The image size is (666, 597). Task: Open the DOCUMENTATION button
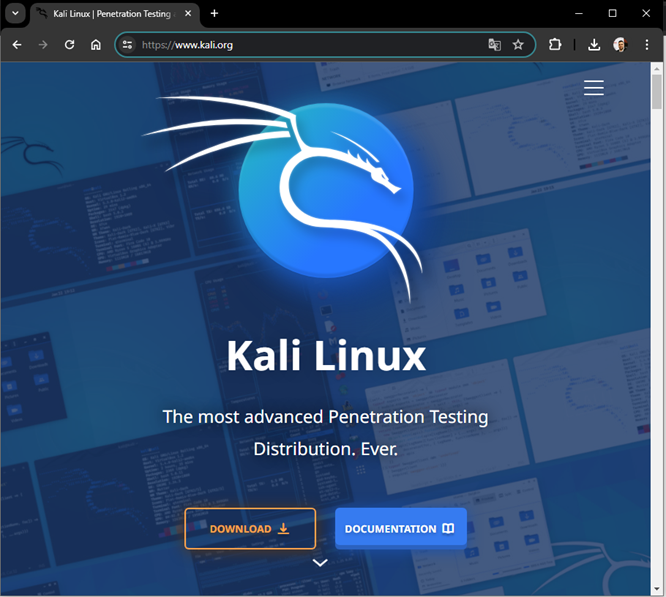401,528
